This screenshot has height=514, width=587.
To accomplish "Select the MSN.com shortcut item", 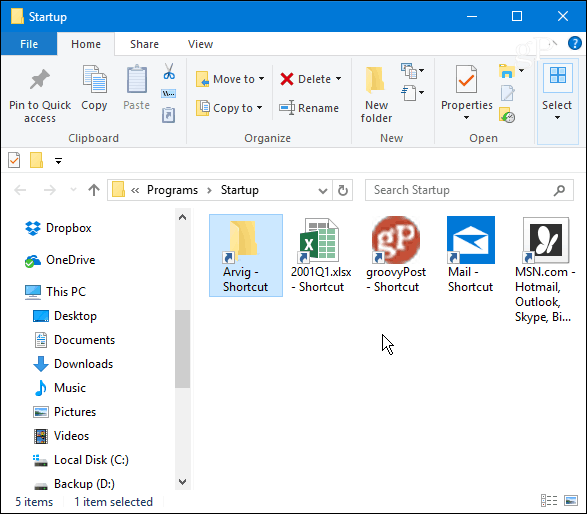I will [x=545, y=270].
